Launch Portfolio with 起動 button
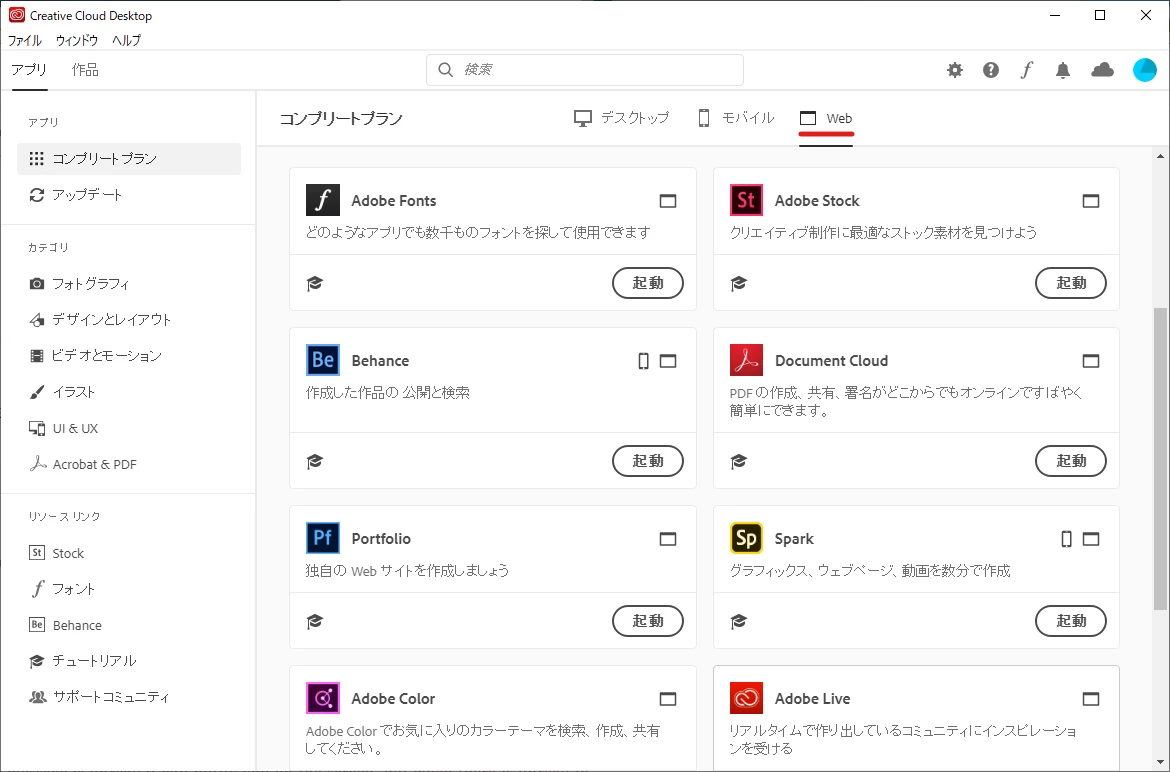The image size is (1170, 772). tap(648, 621)
